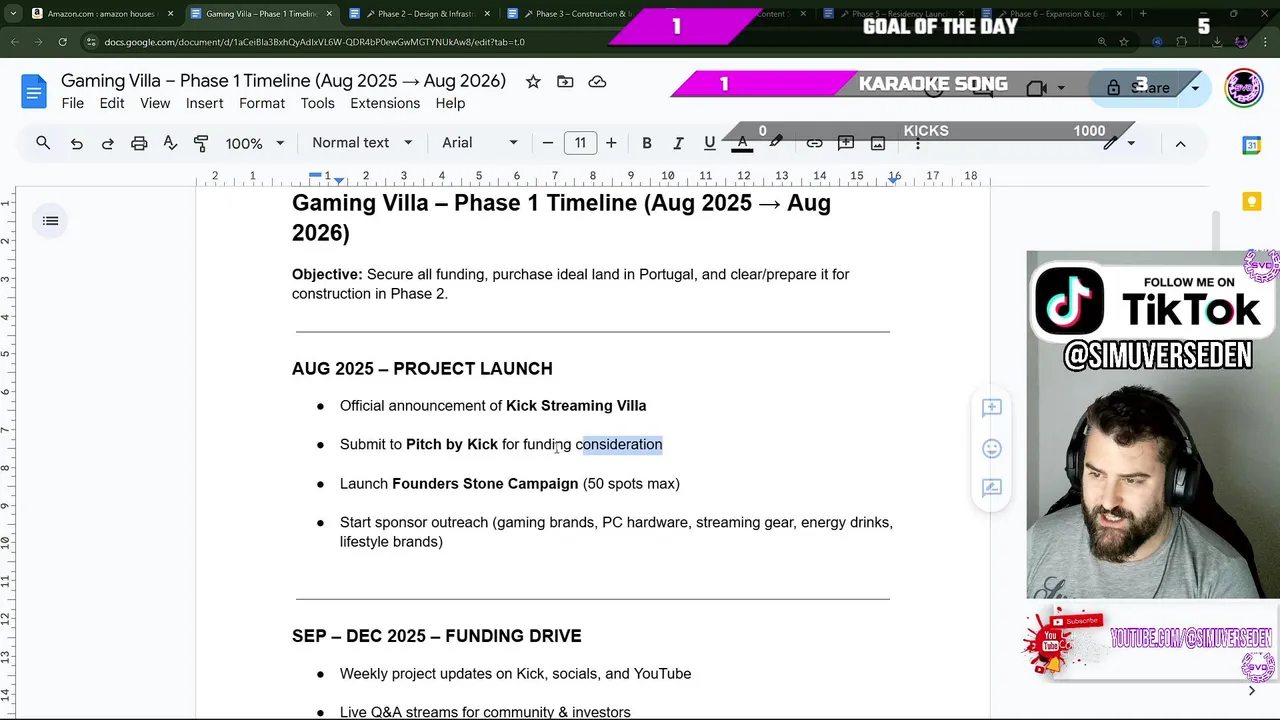Check the cloud save status icon
The width and height of the screenshot is (1280, 720).
597,82
